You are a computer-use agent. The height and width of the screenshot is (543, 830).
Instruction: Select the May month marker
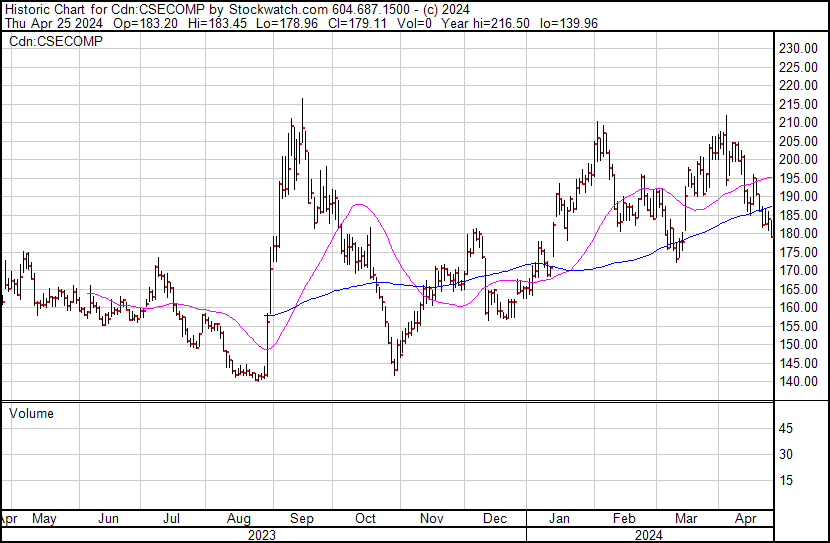(44, 519)
